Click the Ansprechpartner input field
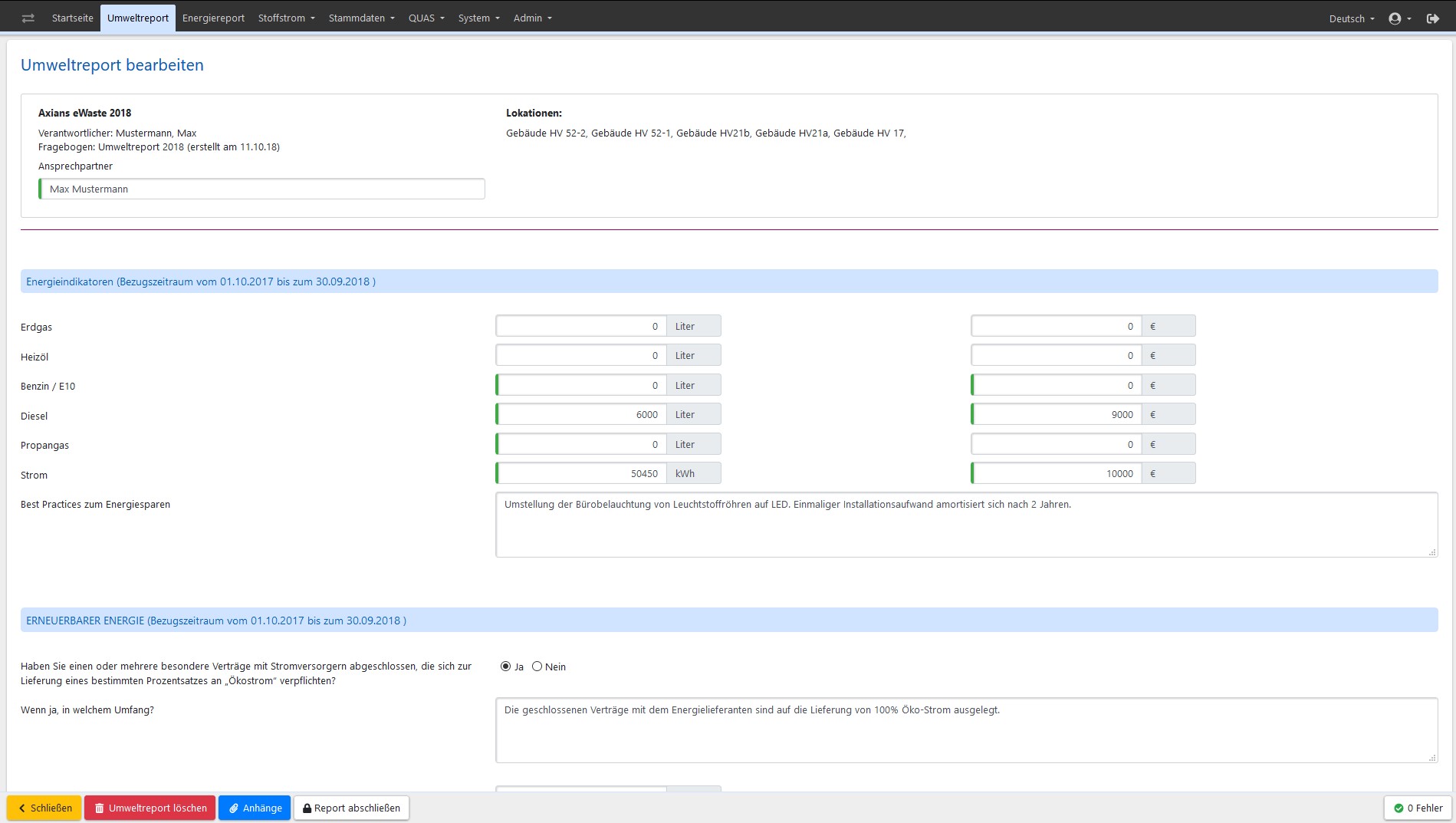 tap(261, 189)
